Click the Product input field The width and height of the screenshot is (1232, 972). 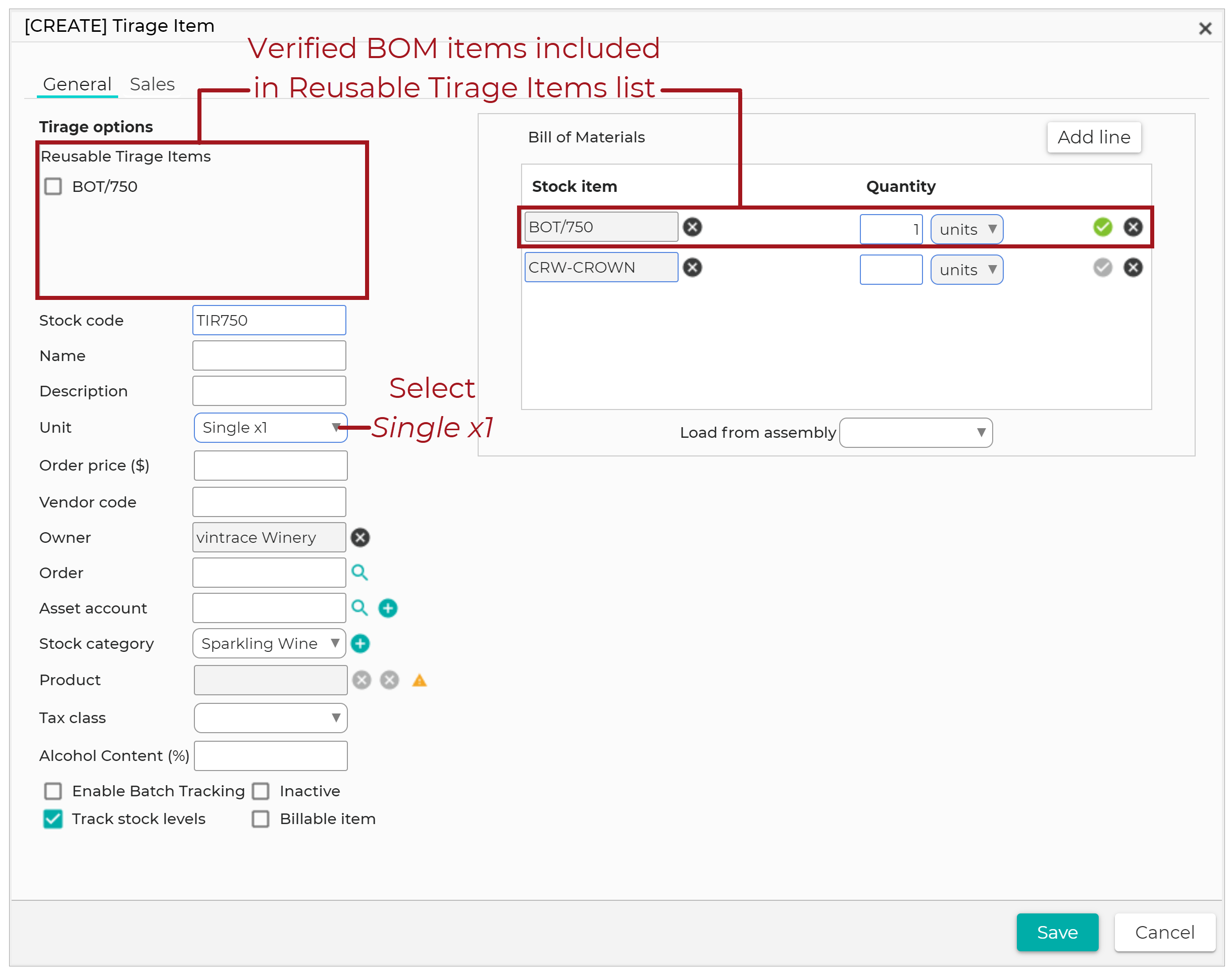pos(270,680)
